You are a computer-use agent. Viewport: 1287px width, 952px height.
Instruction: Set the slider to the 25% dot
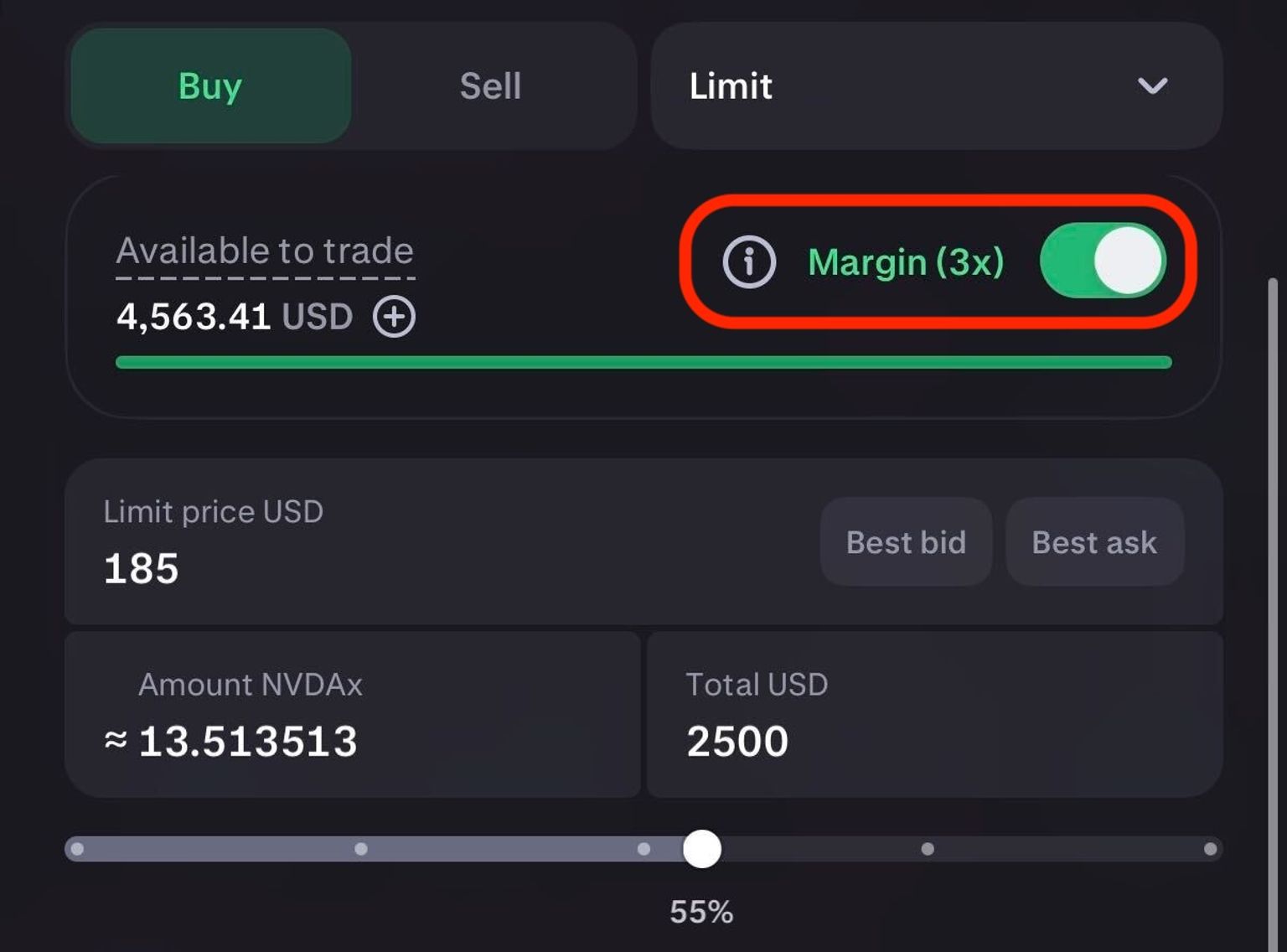[361, 849]
